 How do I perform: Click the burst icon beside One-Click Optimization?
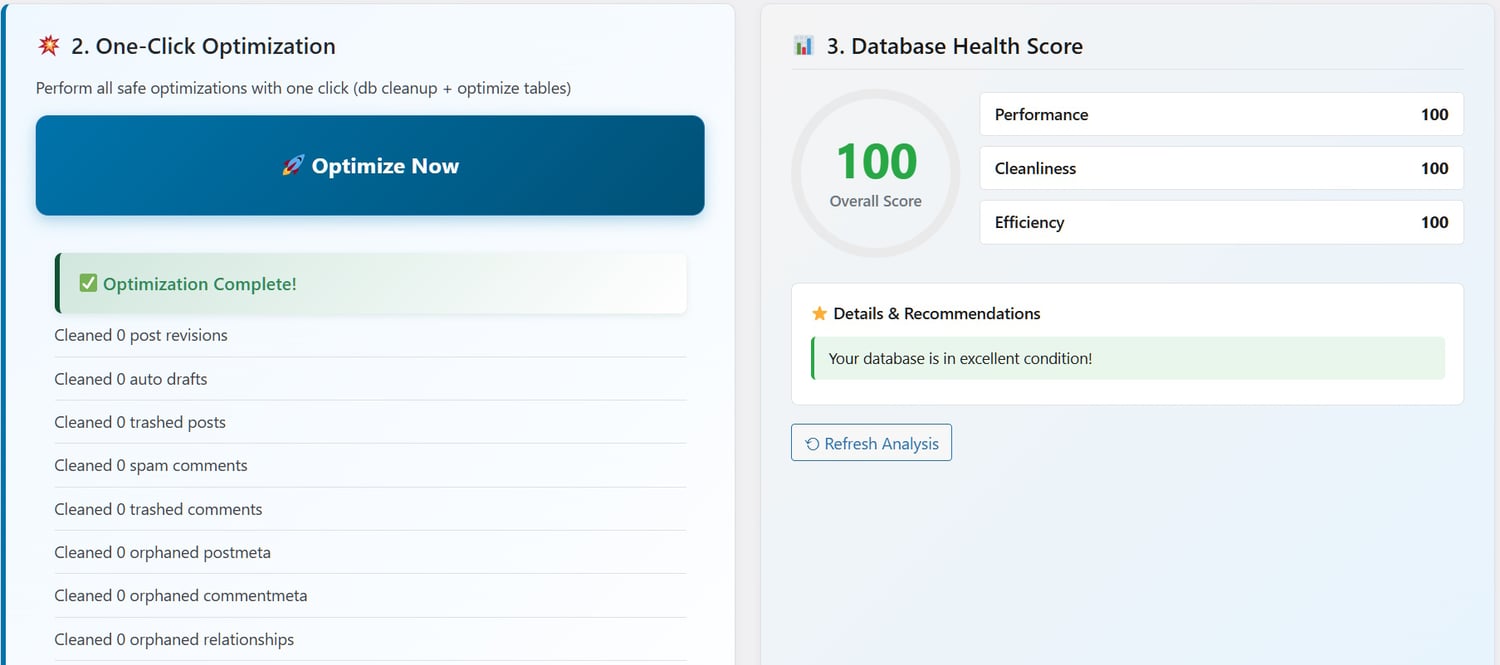[x=48, y=46]
